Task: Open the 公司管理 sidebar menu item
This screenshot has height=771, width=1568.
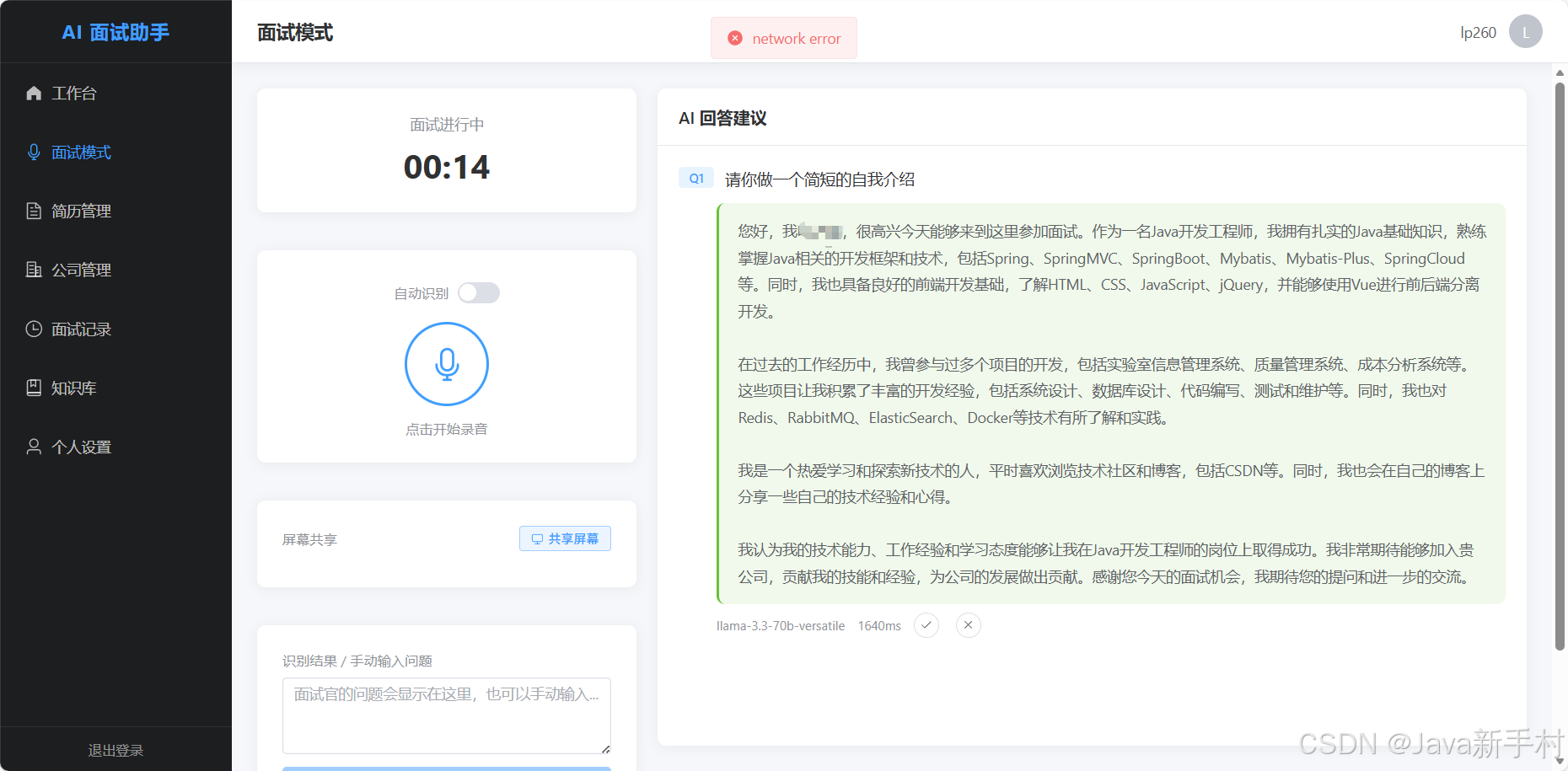Action: coord(80,270)
